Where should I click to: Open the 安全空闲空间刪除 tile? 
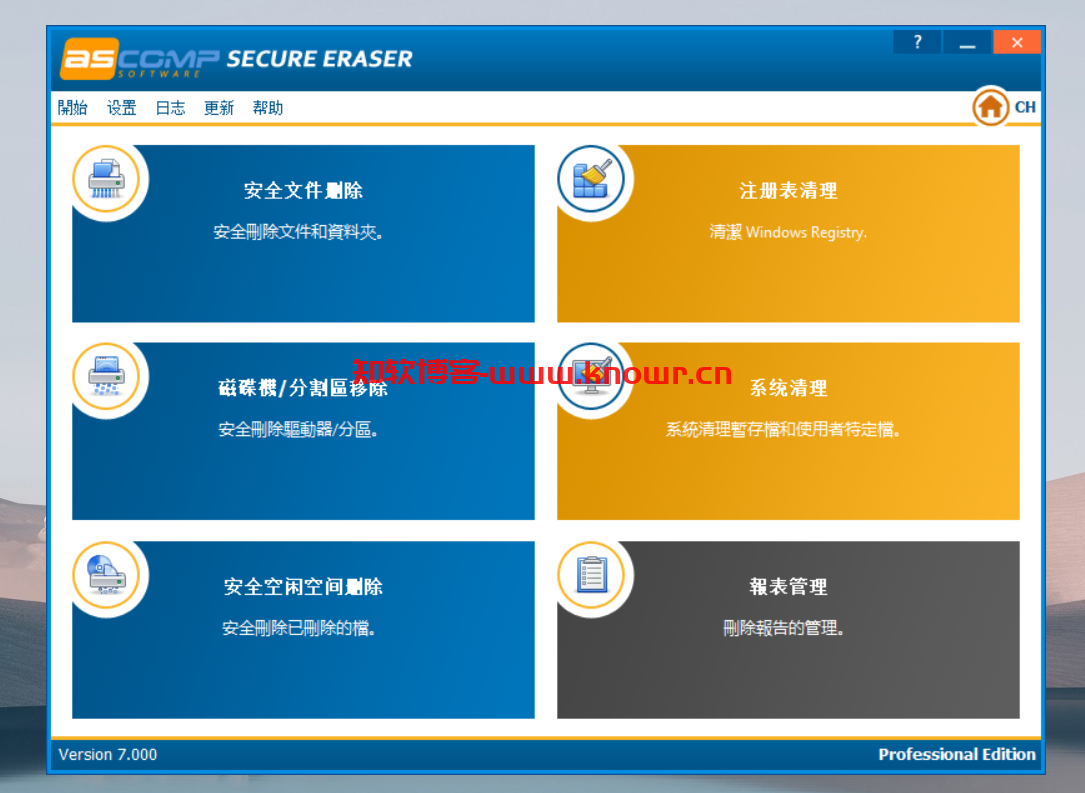point(303,630)
